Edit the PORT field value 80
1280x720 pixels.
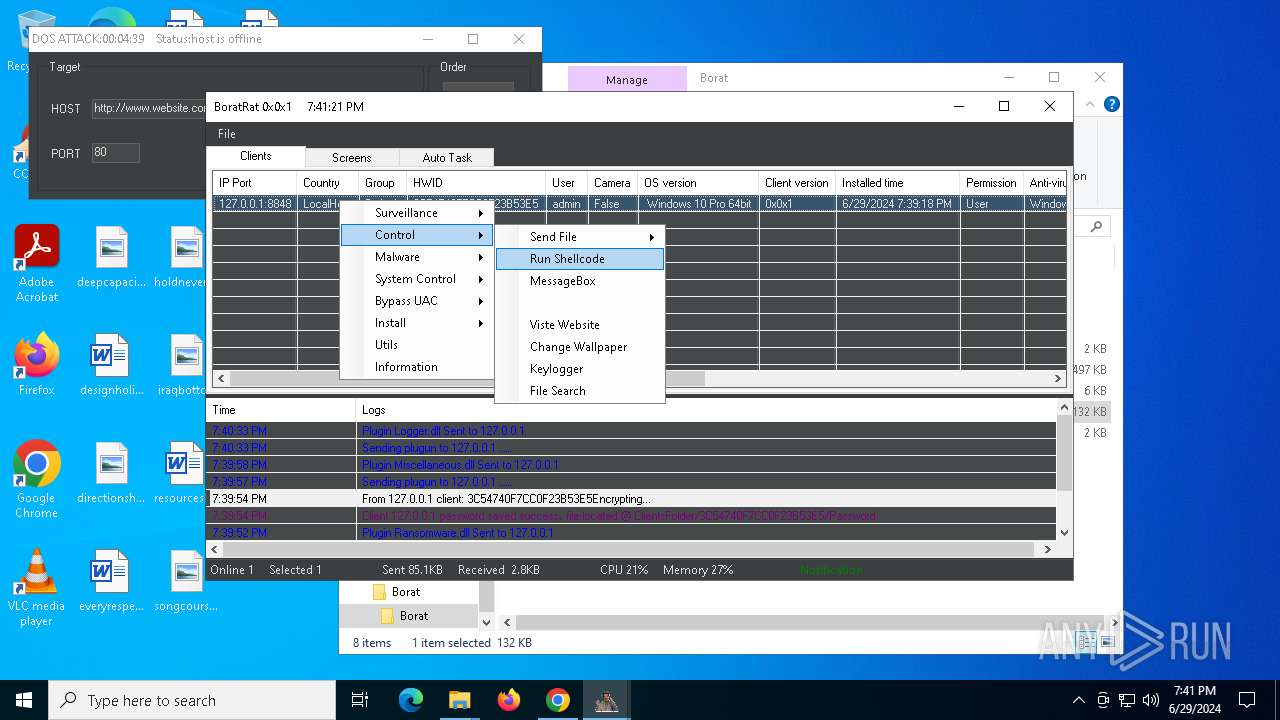click(115, 153)
